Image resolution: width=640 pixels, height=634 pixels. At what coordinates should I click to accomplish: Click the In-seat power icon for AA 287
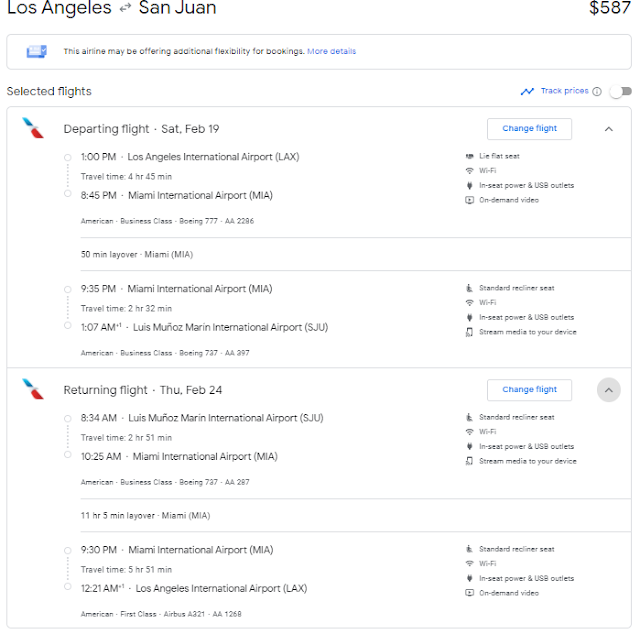pyautogui.click(x=469, y=447)
